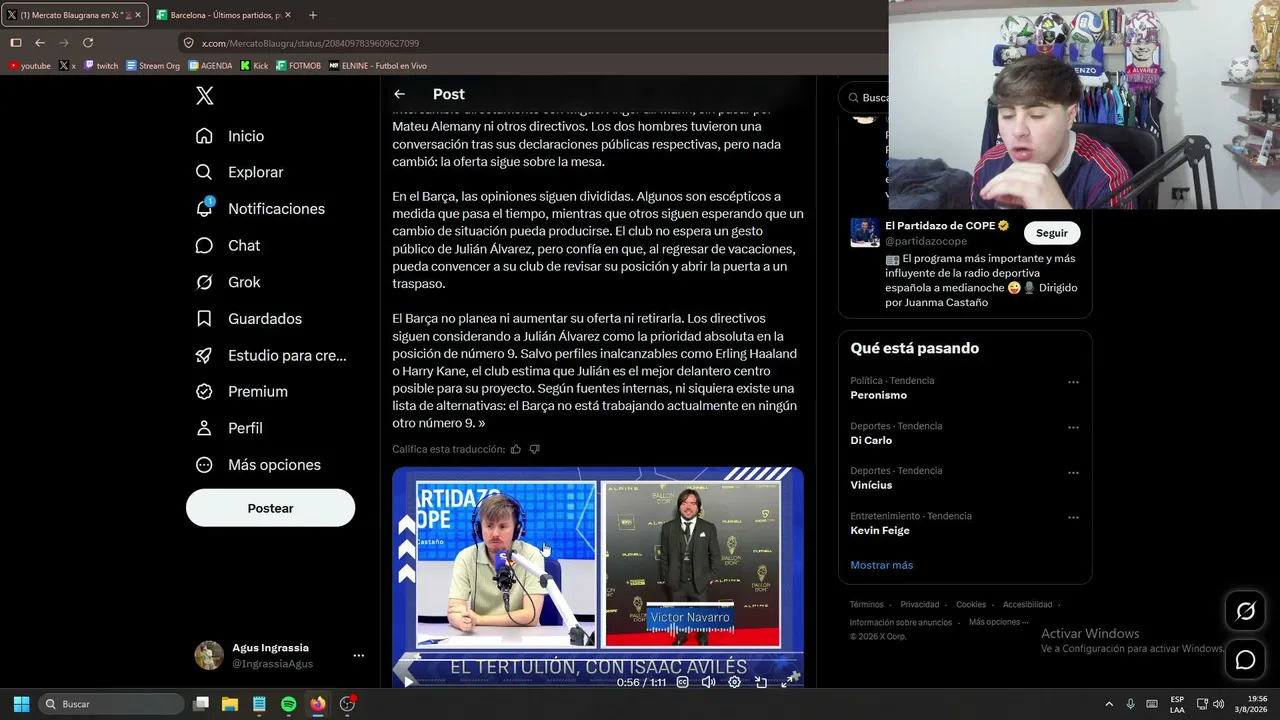Open Estudio para creadores

[271, 355]
